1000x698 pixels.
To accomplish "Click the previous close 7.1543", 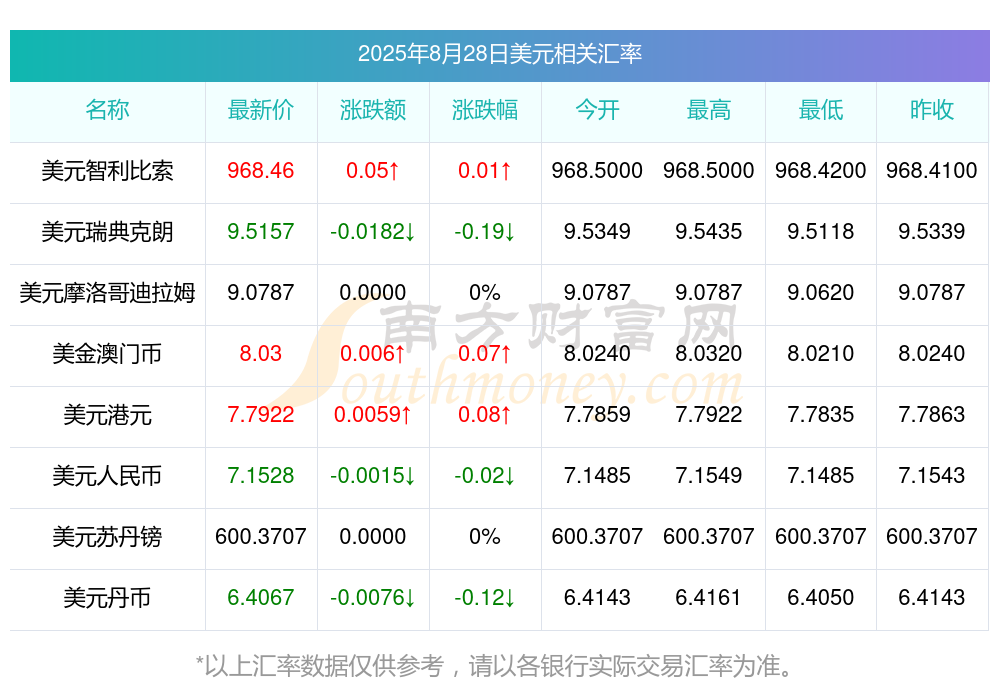I will [x=932, y=476].
